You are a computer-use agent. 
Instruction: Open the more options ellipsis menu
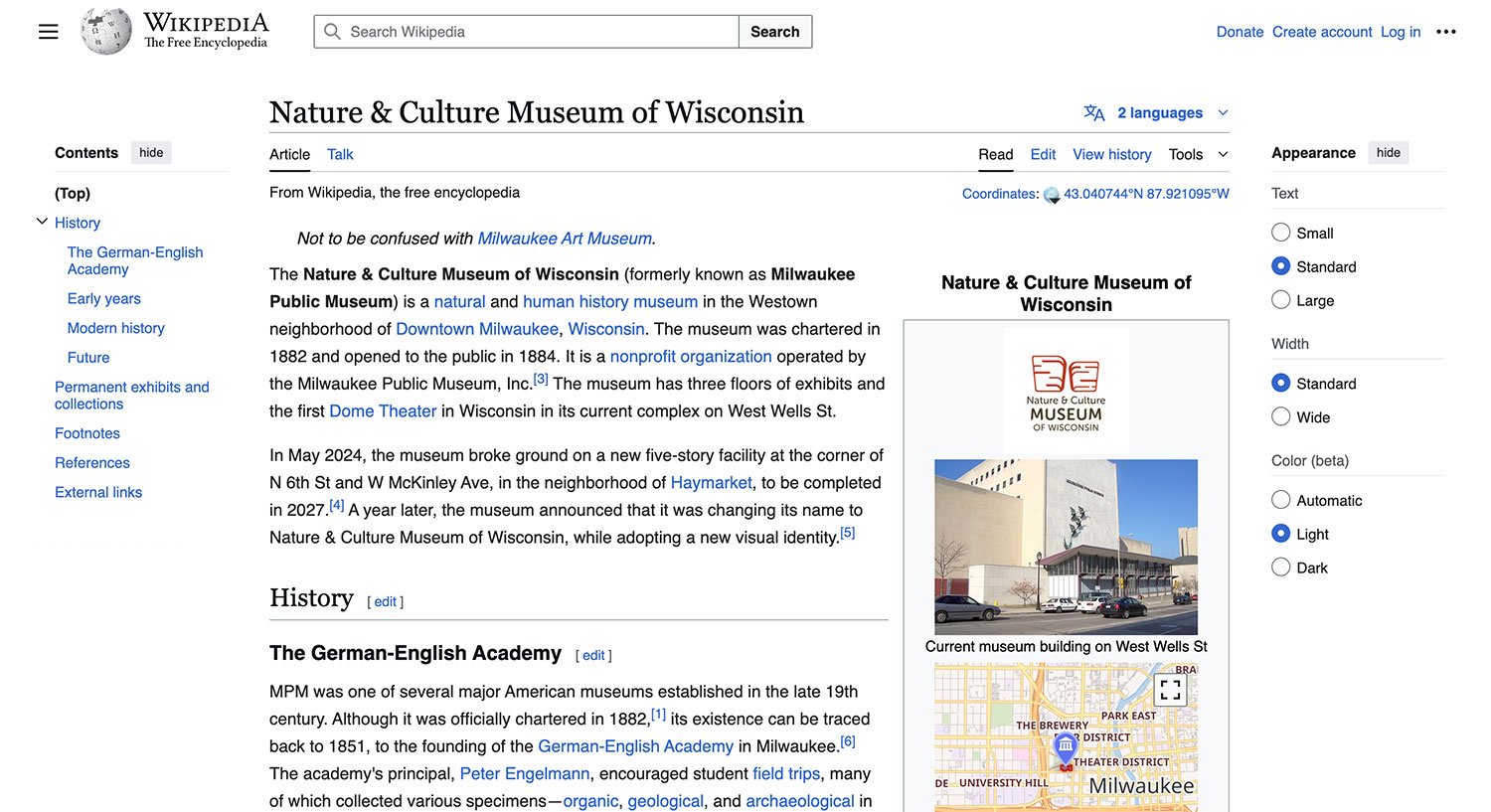point(1446,32)
